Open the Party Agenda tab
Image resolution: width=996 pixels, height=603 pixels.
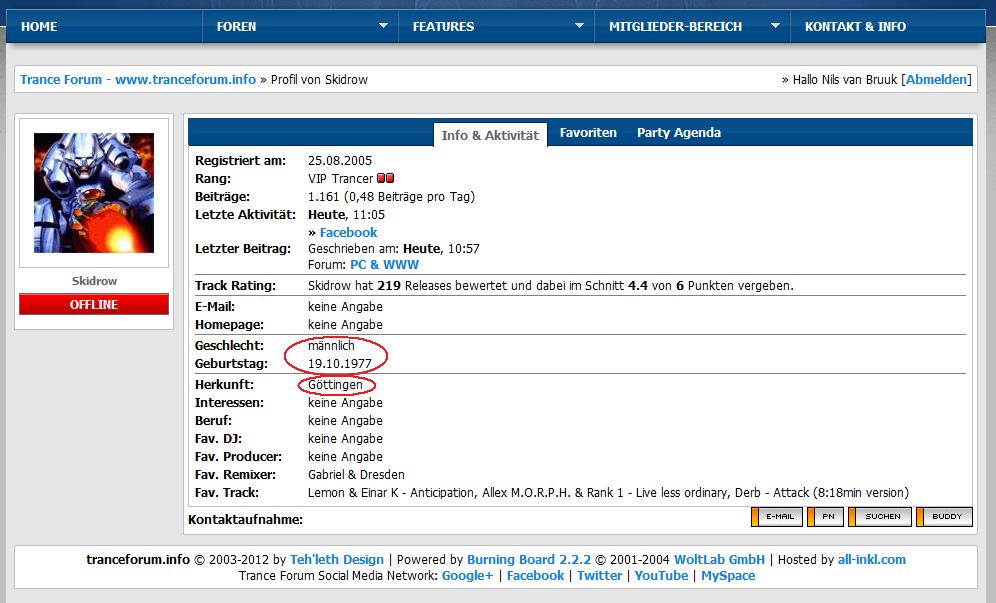(x=679, y=133)
